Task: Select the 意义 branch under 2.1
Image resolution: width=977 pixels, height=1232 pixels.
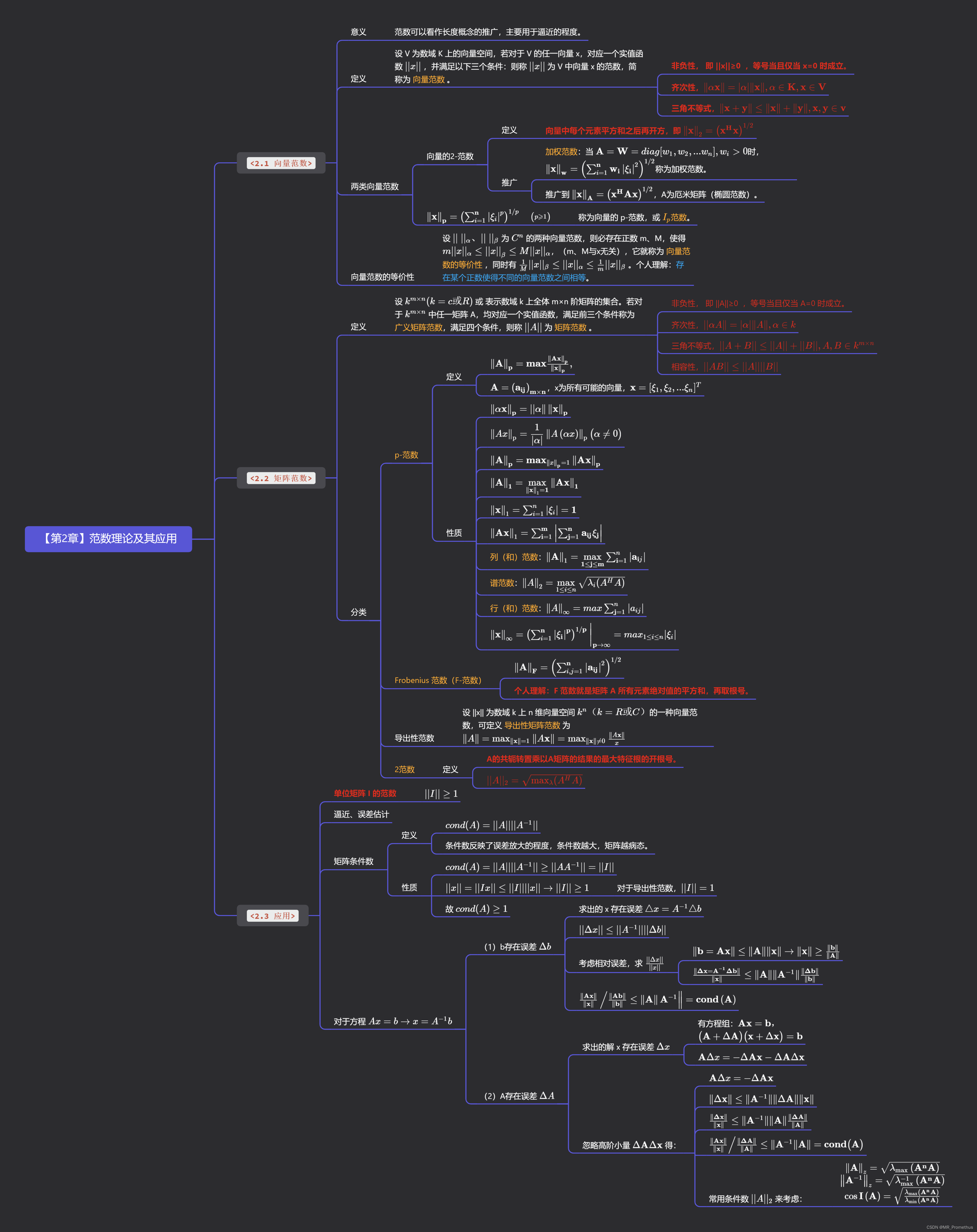Action: [358, 32]
